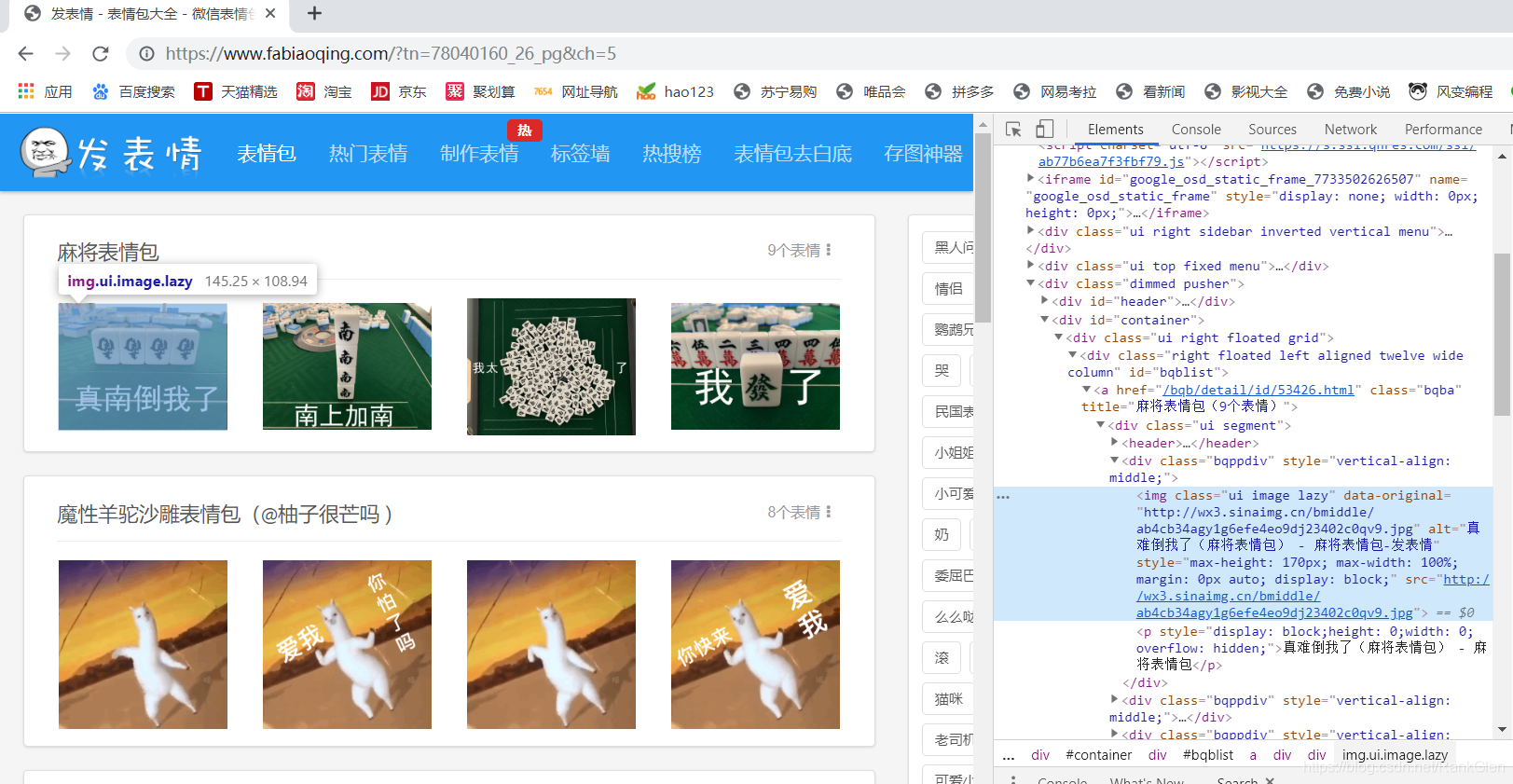The width and height of the screenshot is (1513, 784).
Task: Collapse the ui segment div node
Action: [1100, 425]
